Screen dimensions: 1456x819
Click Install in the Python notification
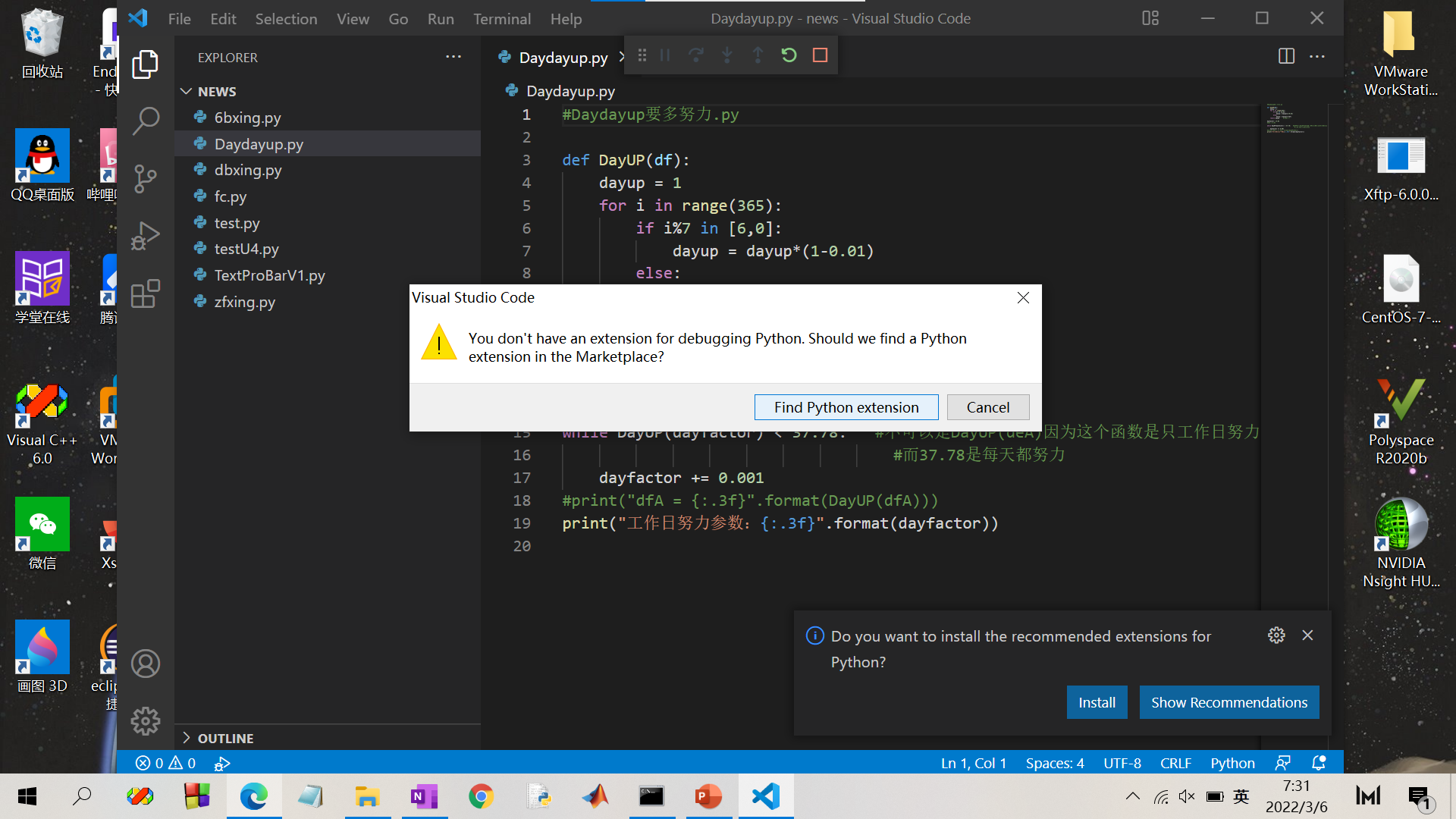point(1097,702)
